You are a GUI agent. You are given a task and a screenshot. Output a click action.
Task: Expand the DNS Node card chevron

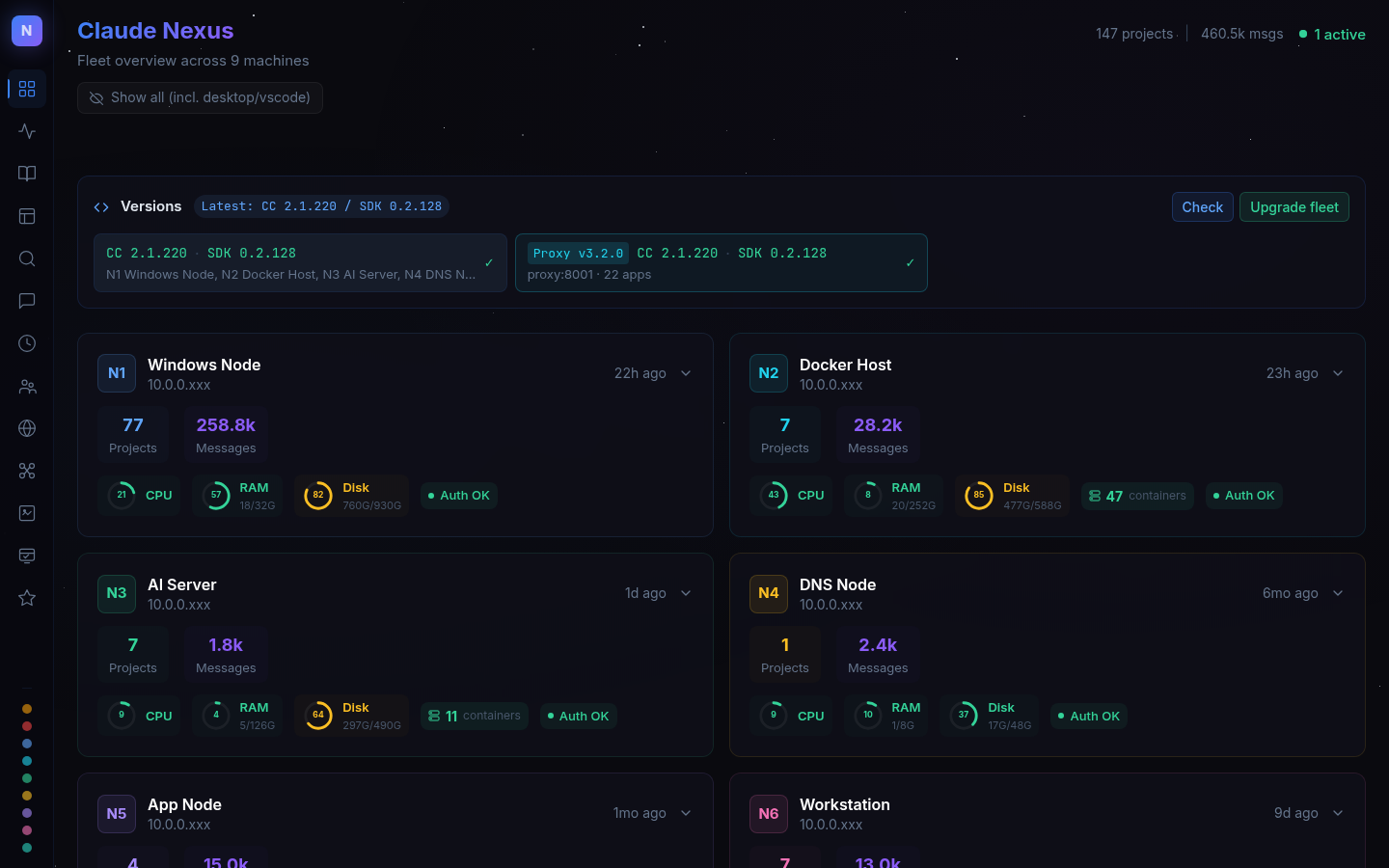click(1338, 593)
